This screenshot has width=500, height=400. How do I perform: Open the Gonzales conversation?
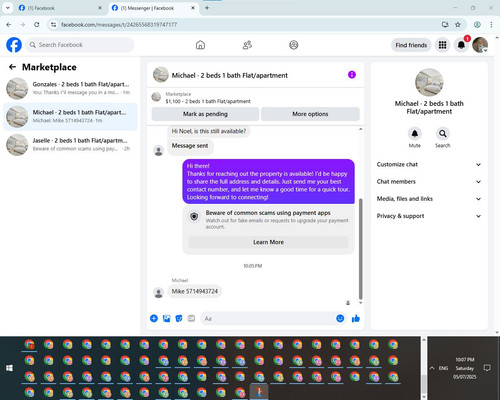pos(70,88)
